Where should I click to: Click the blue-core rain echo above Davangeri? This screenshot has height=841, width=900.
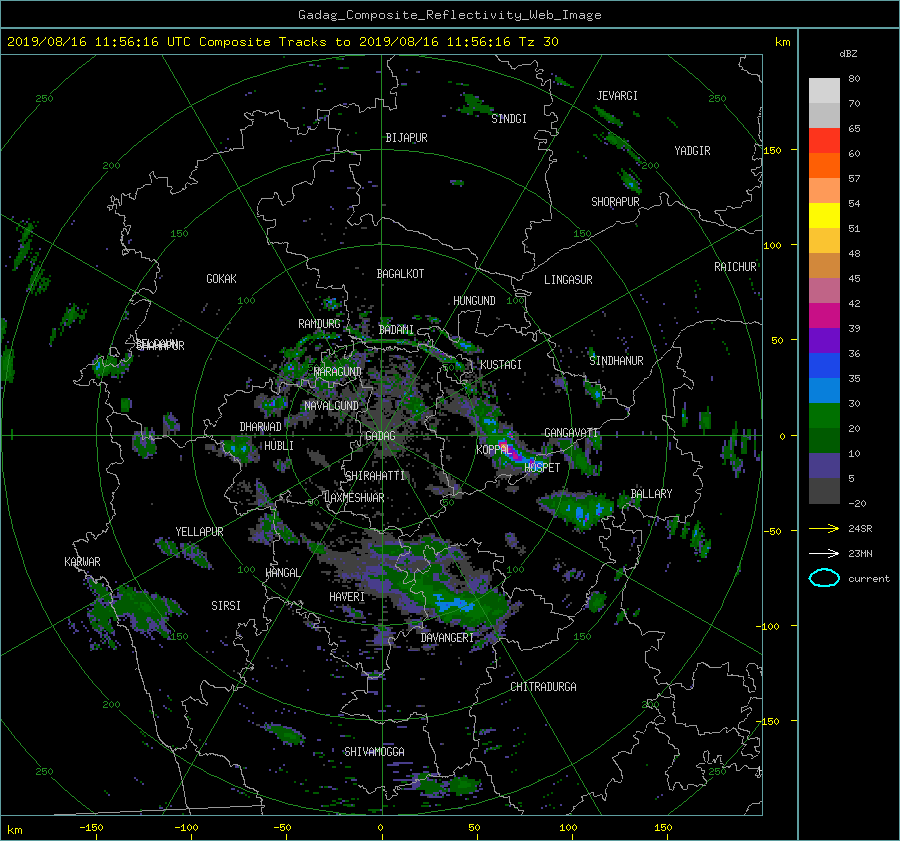pyautogui.click(x=455, y=603)
